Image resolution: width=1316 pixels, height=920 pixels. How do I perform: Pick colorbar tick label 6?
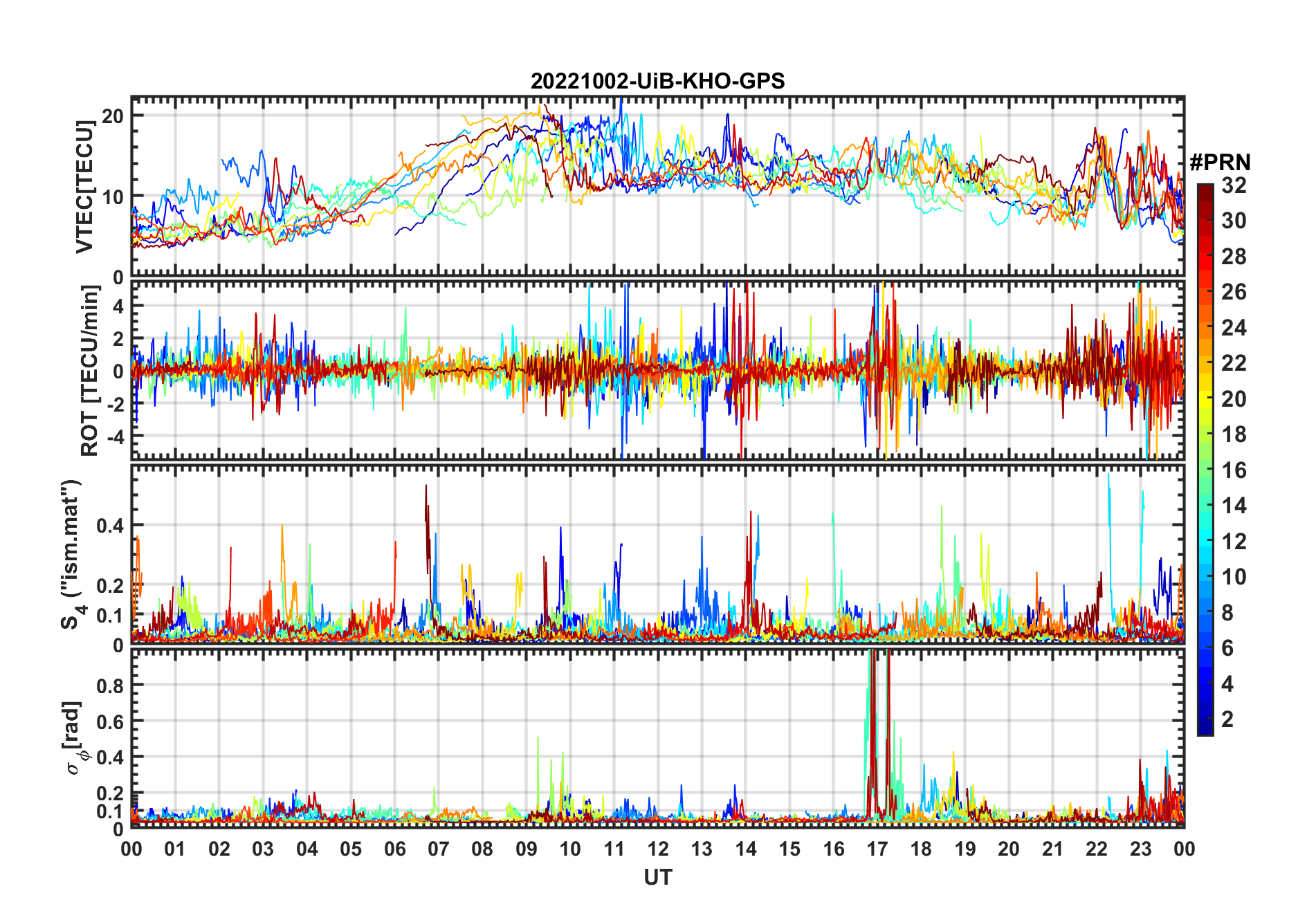click(x=1227, y=648)
